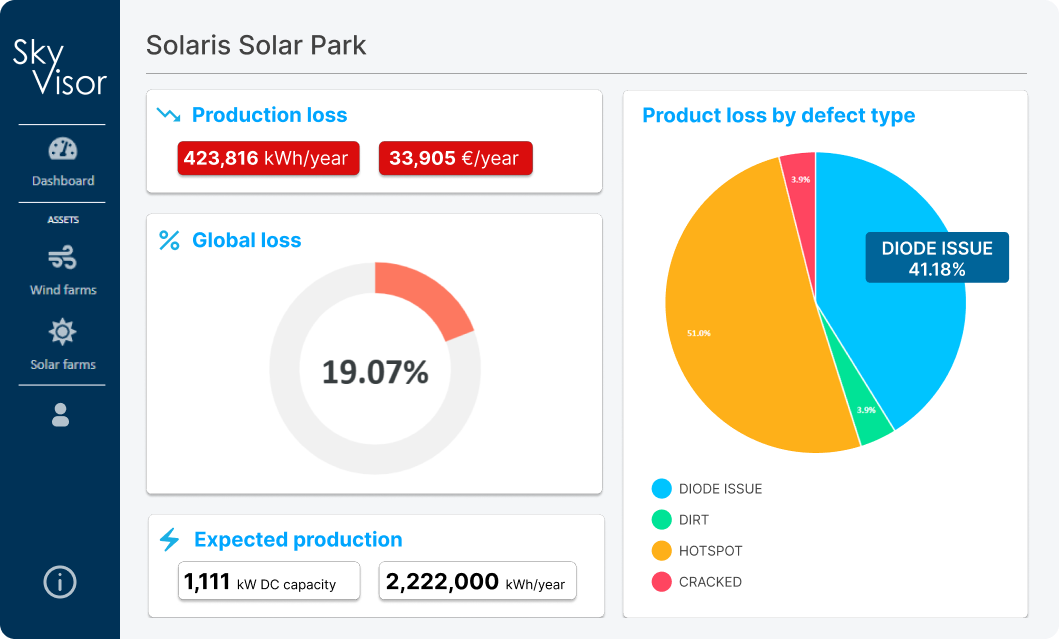1059x639 pixels.
Task: Open the Solar farms sun icon
Action: pos(62,332)
